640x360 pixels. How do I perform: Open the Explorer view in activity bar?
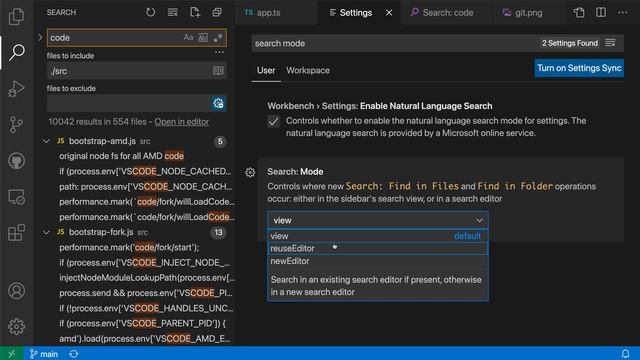pos(16,17)
